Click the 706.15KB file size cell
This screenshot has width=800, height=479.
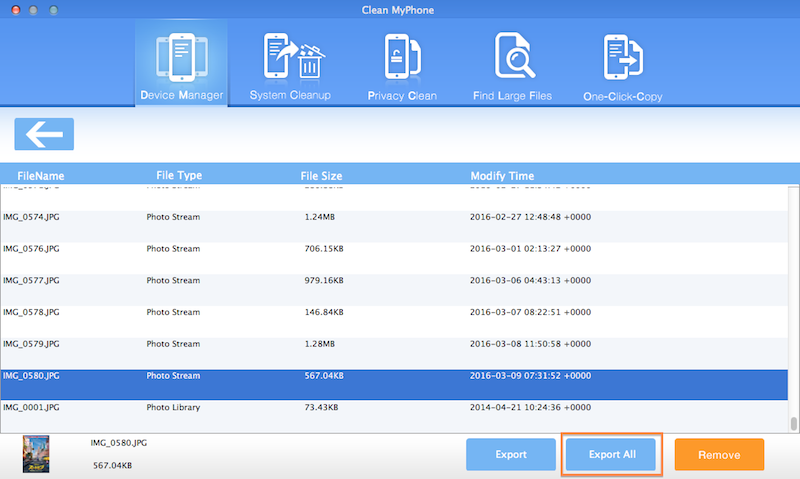click(x=324, y=248)
